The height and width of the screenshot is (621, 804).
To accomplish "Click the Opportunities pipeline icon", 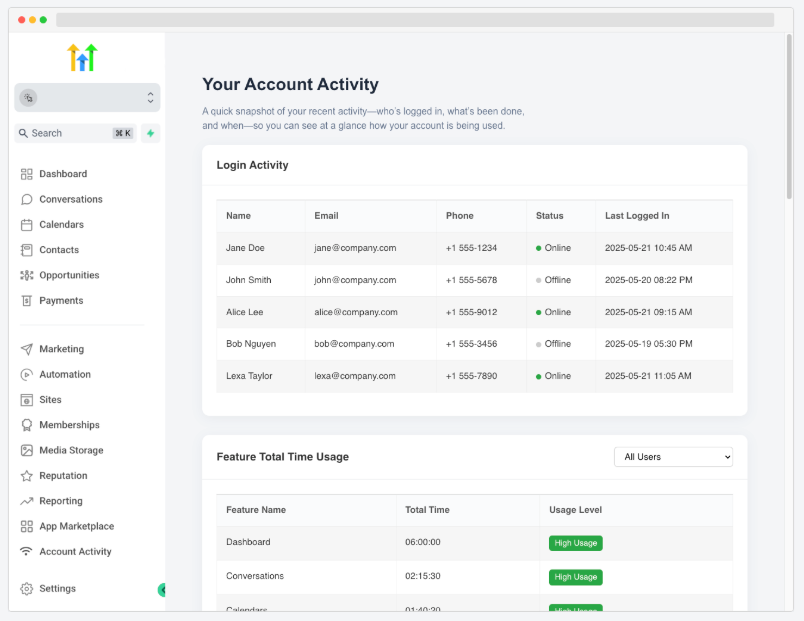I will tap(27, 275).
